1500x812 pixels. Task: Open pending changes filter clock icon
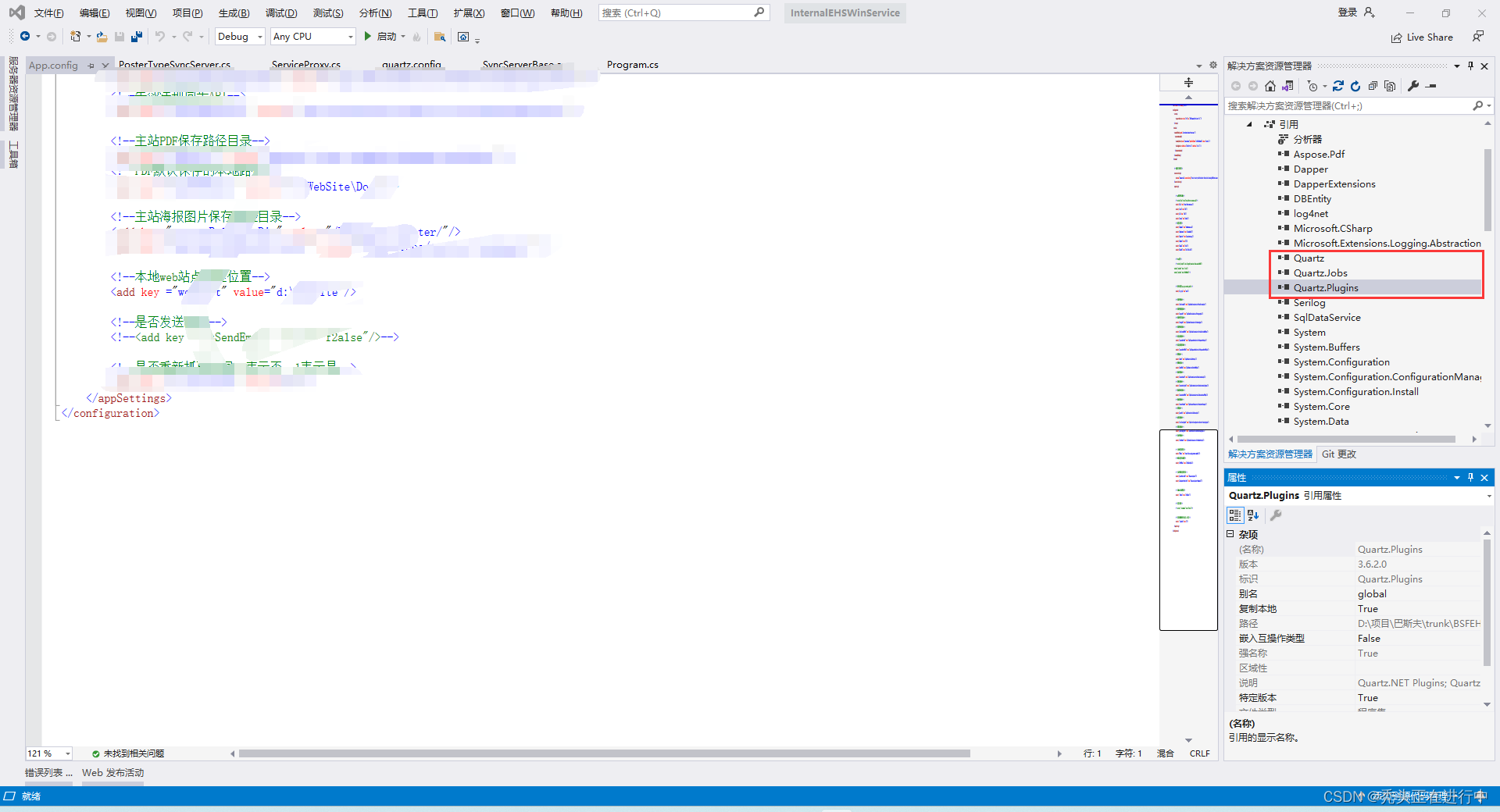coord(1312,86)
